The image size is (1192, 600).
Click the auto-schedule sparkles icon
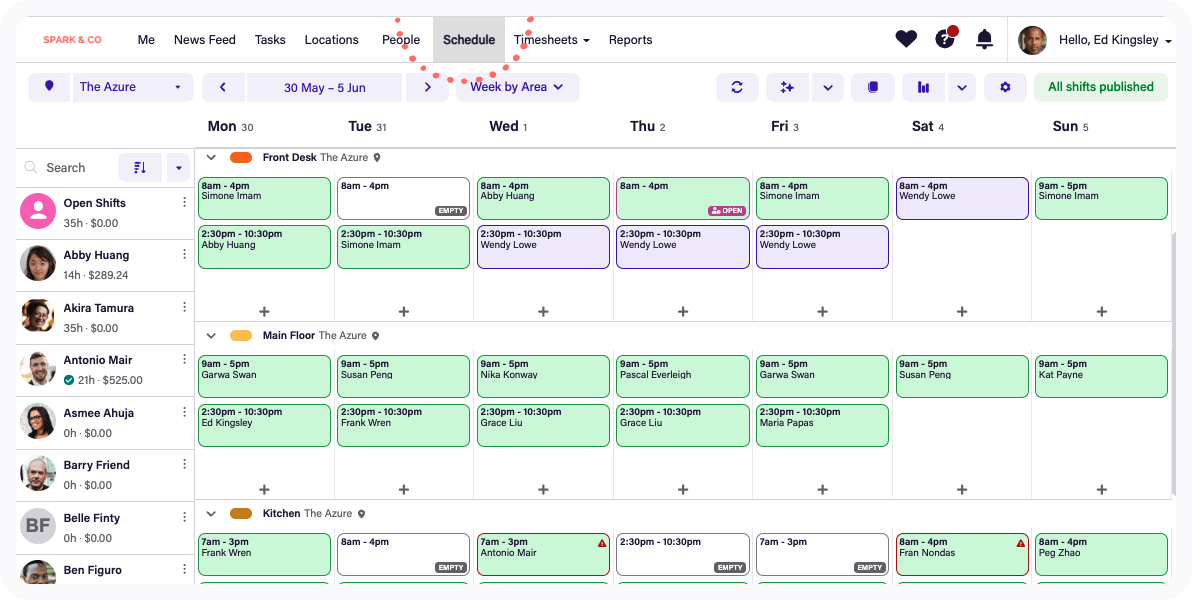(x=787, y=87)
